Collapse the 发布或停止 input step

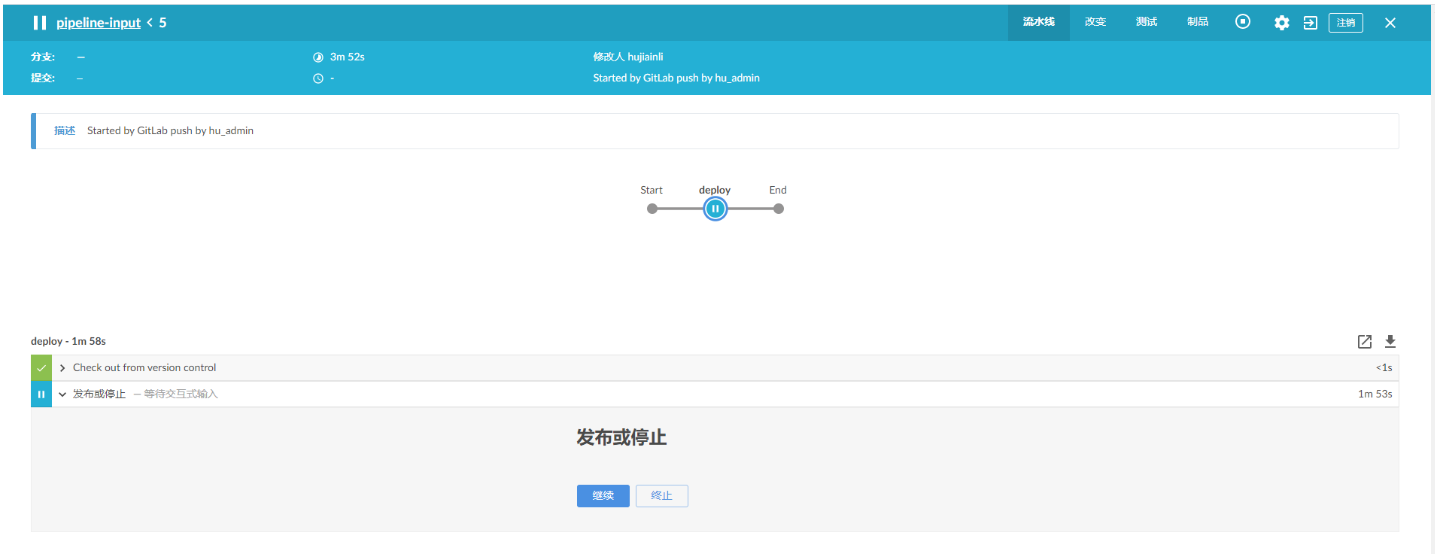point(63,394)
